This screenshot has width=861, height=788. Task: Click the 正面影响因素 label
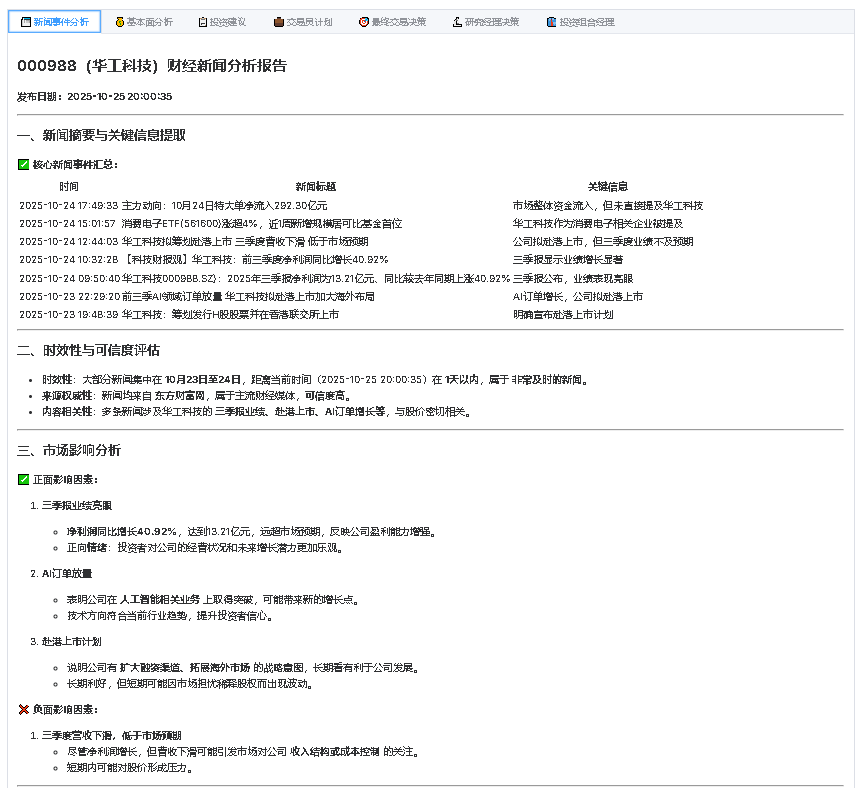(x=58, y=479)
